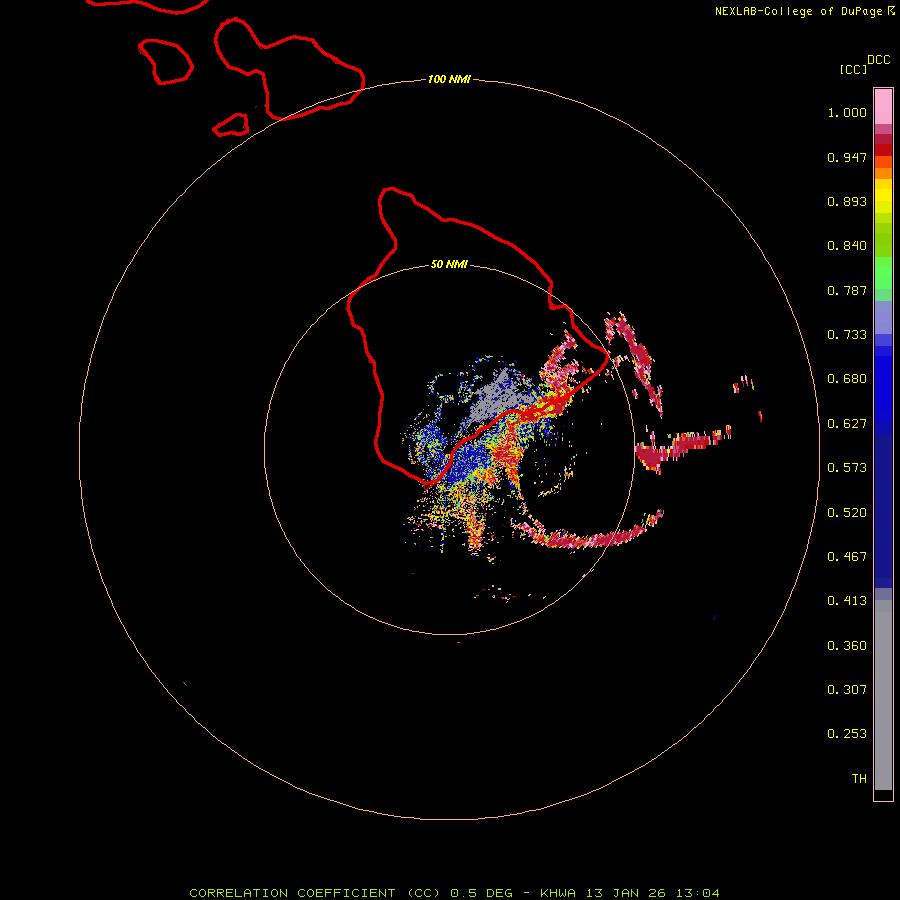Select the 0.467 legend value

(x=847, y=557)
